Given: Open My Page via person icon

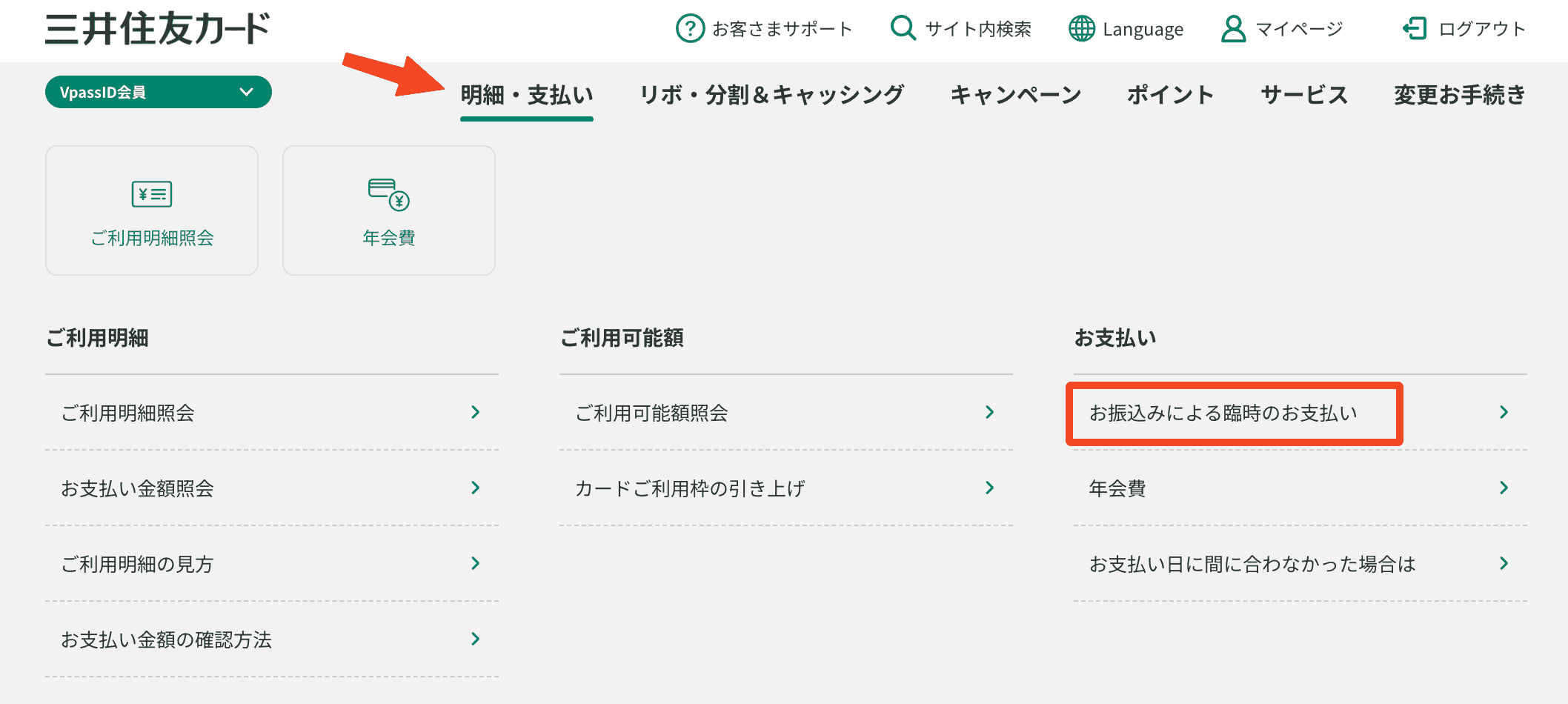Looking at the screenshot, I should (x=1233, y=29).
